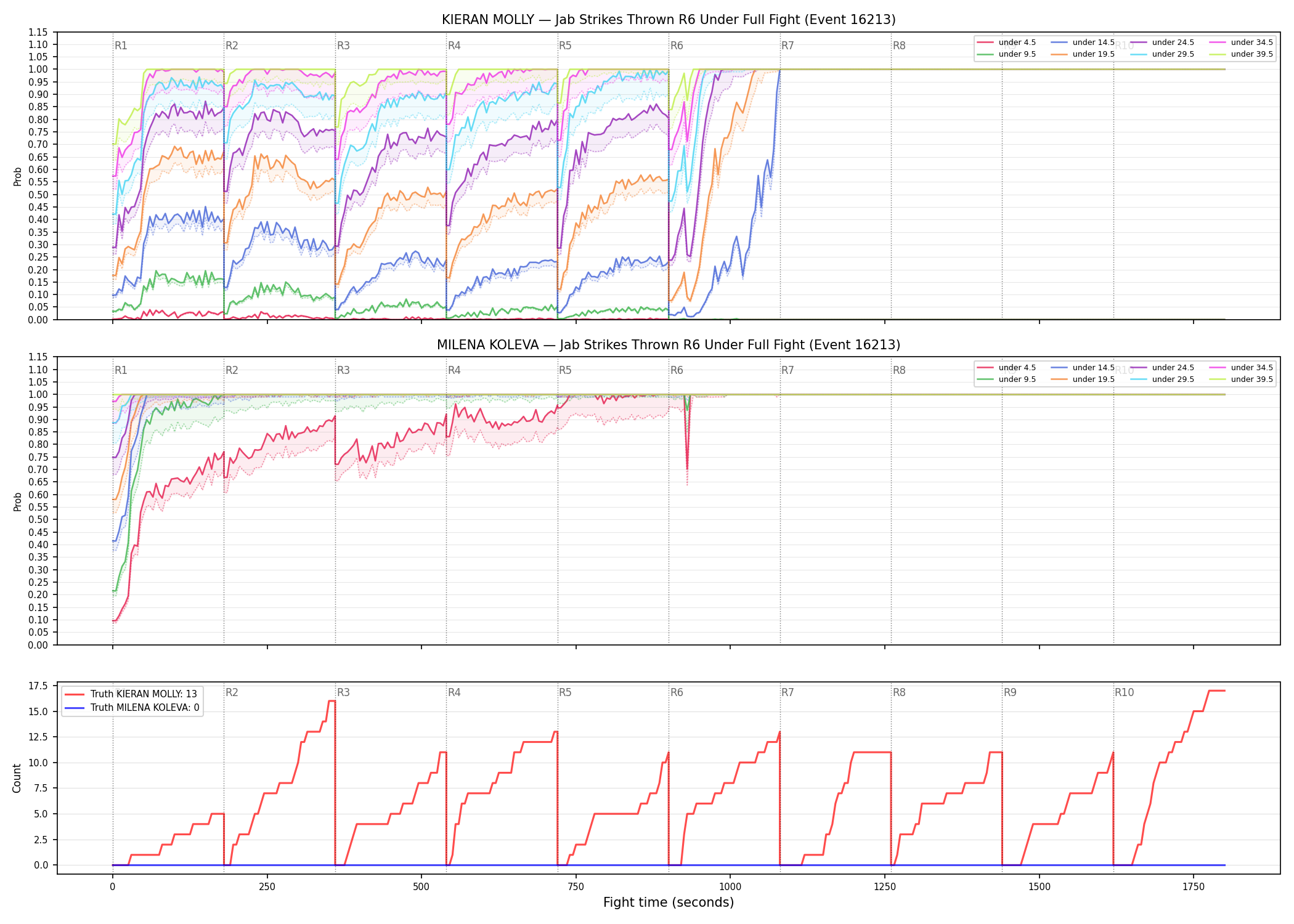Click the 1750 tick label on the x-axis

coord(1194,887)
